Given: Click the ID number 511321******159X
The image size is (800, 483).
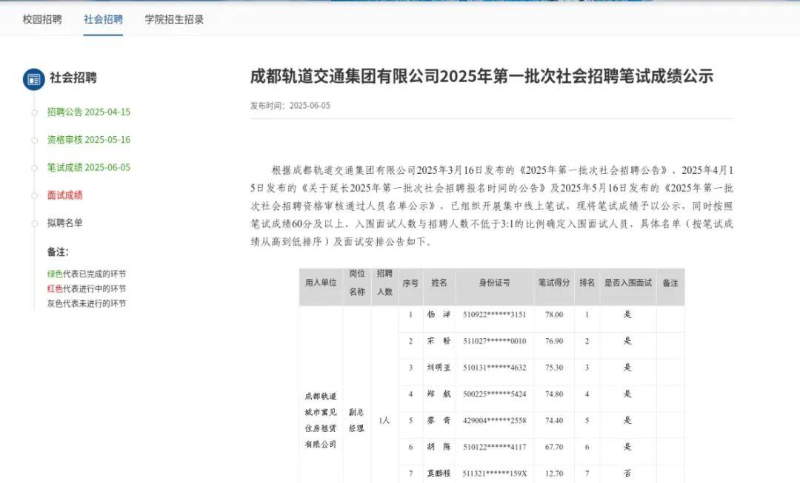Looking at the screenshot, I should (494, 474).
